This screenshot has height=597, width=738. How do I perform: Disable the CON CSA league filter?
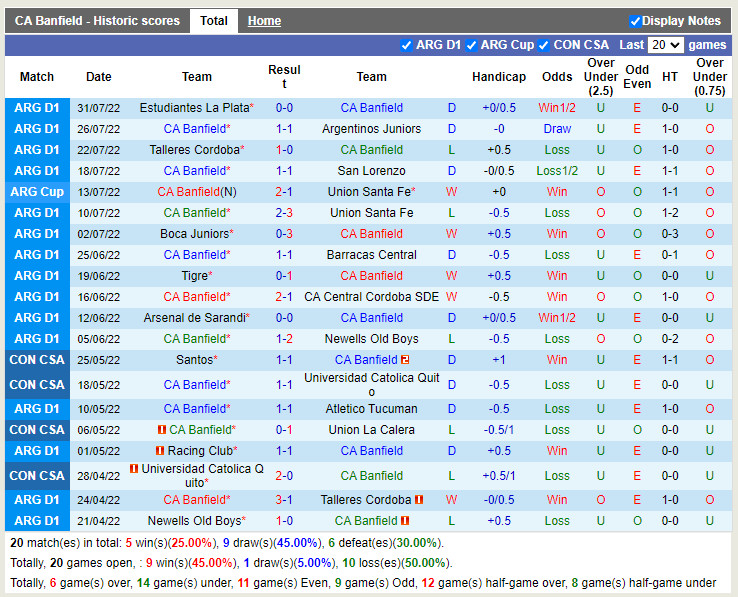pyautogui.click(x=543, y=45)
